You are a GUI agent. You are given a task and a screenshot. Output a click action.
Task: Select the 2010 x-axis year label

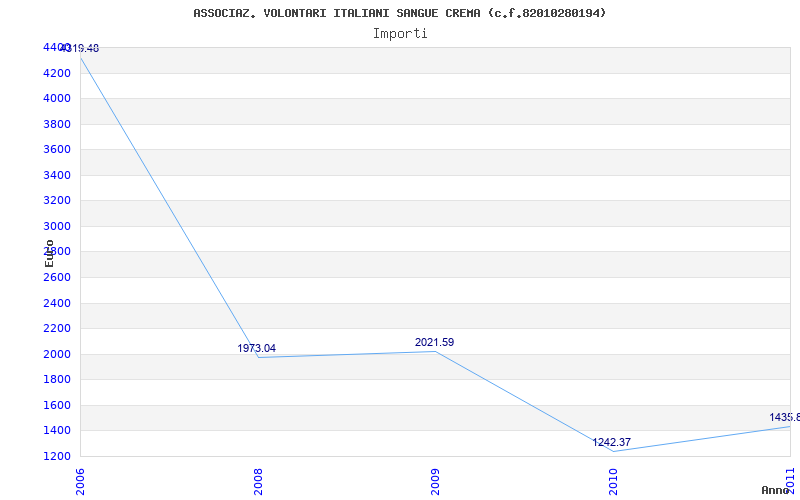coord(613,482)
